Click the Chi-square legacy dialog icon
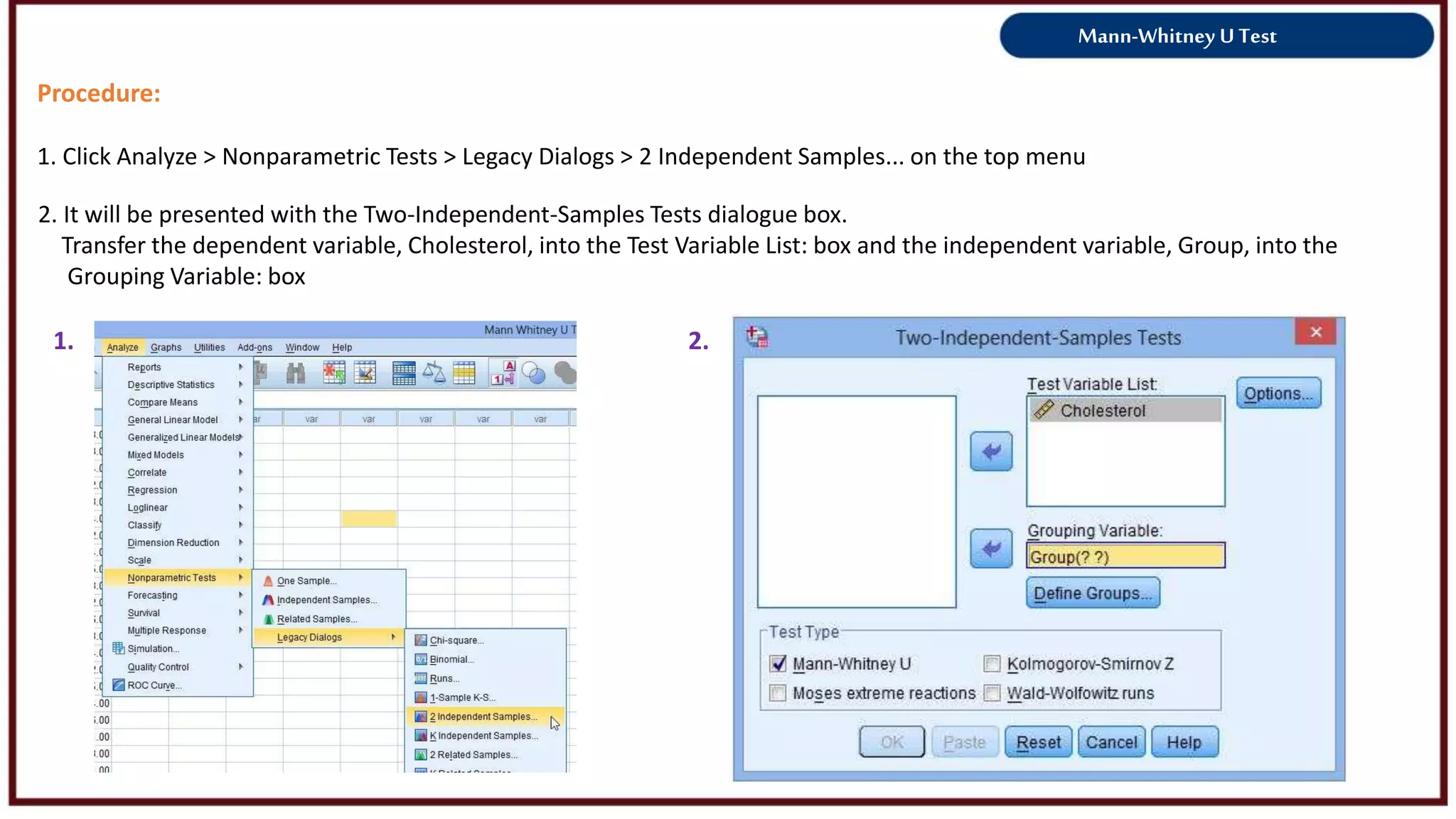 point(421,641)
